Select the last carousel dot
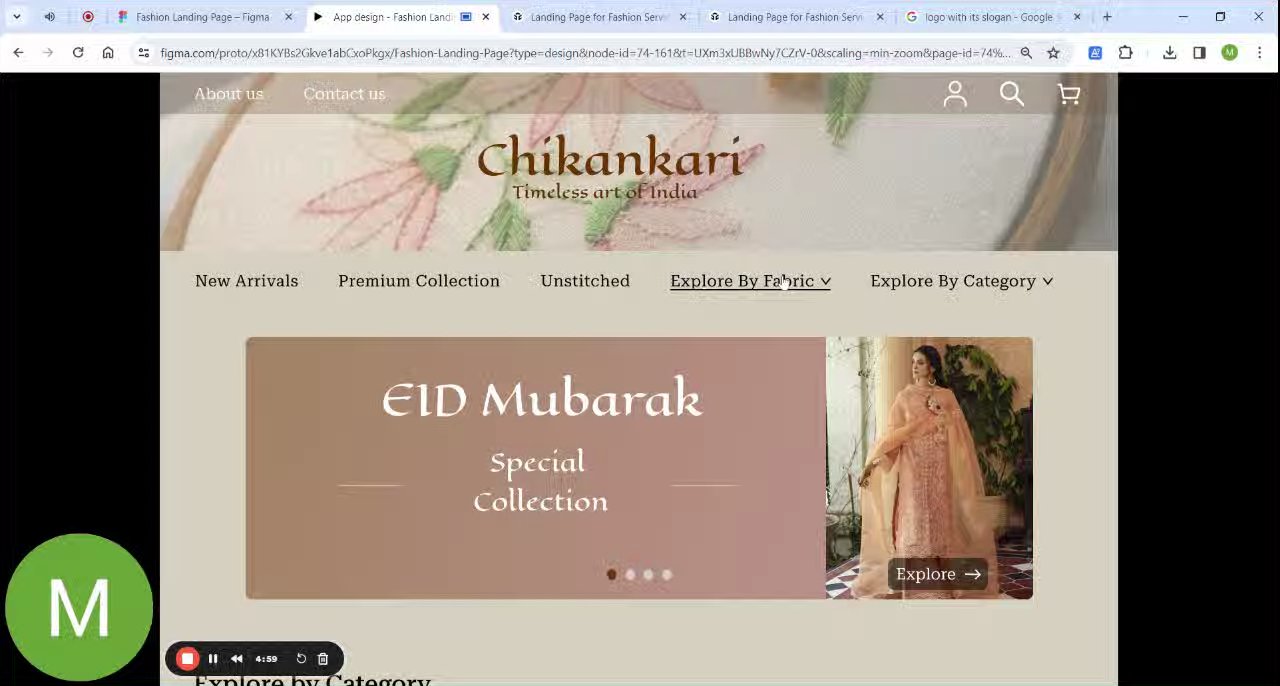 click(x=667, y=574)
